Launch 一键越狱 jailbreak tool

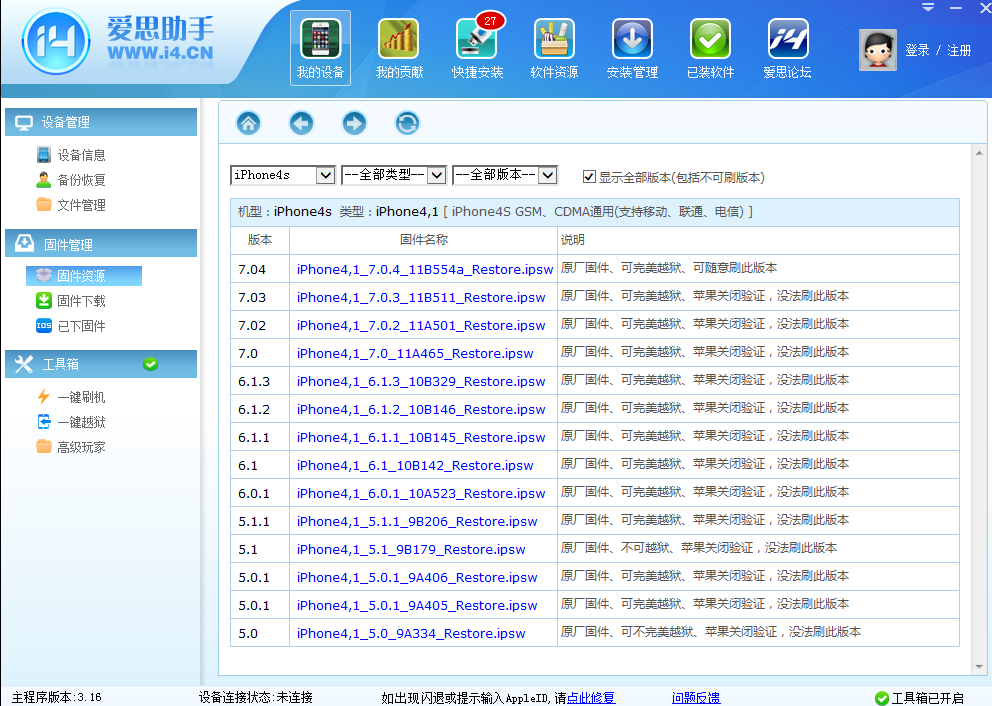click(71, 422)
